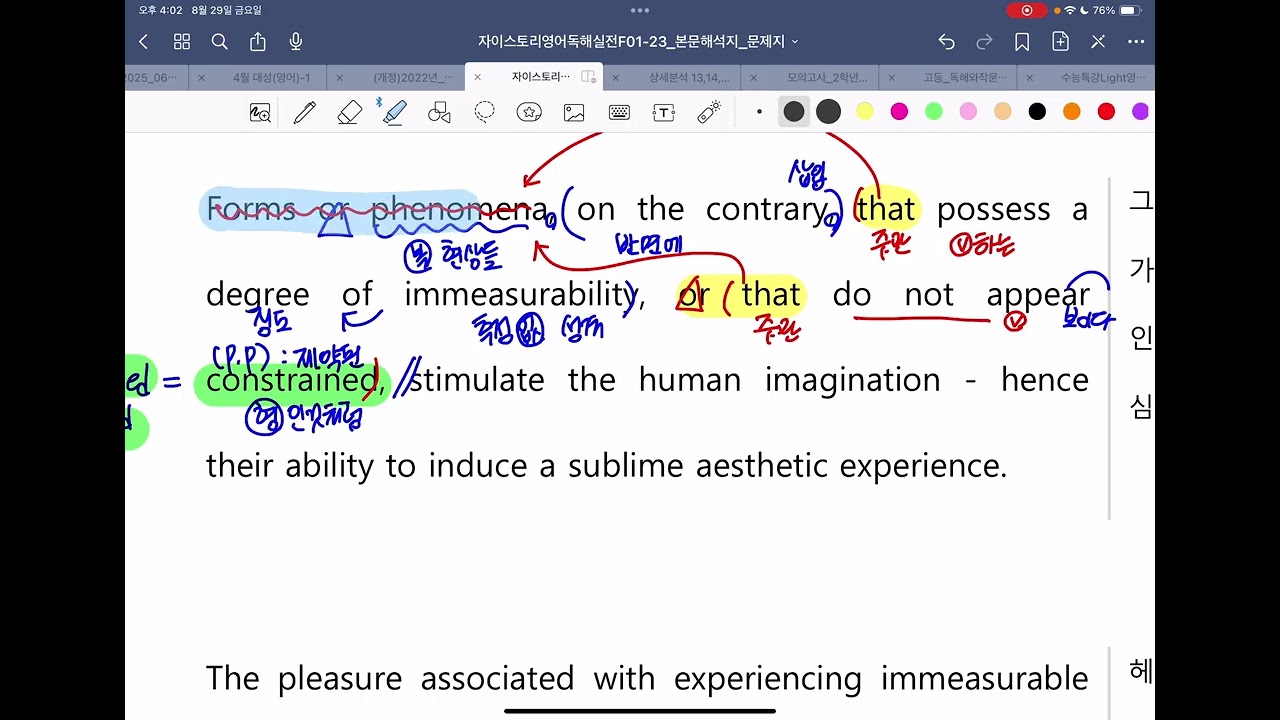The width and height of the screenshot is (1280, 720).
Task: Open the keyboard typing tool
Action: [619, 112]
